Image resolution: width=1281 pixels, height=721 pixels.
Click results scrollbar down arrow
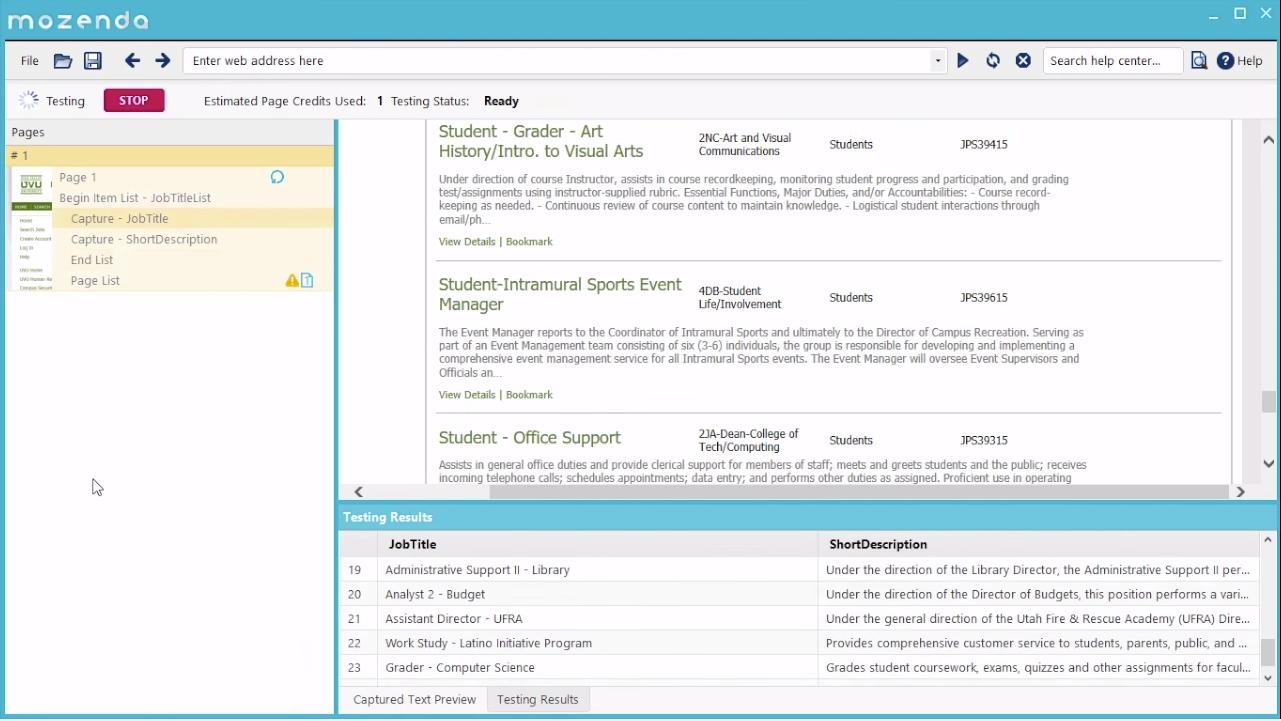pos(1268,678)
